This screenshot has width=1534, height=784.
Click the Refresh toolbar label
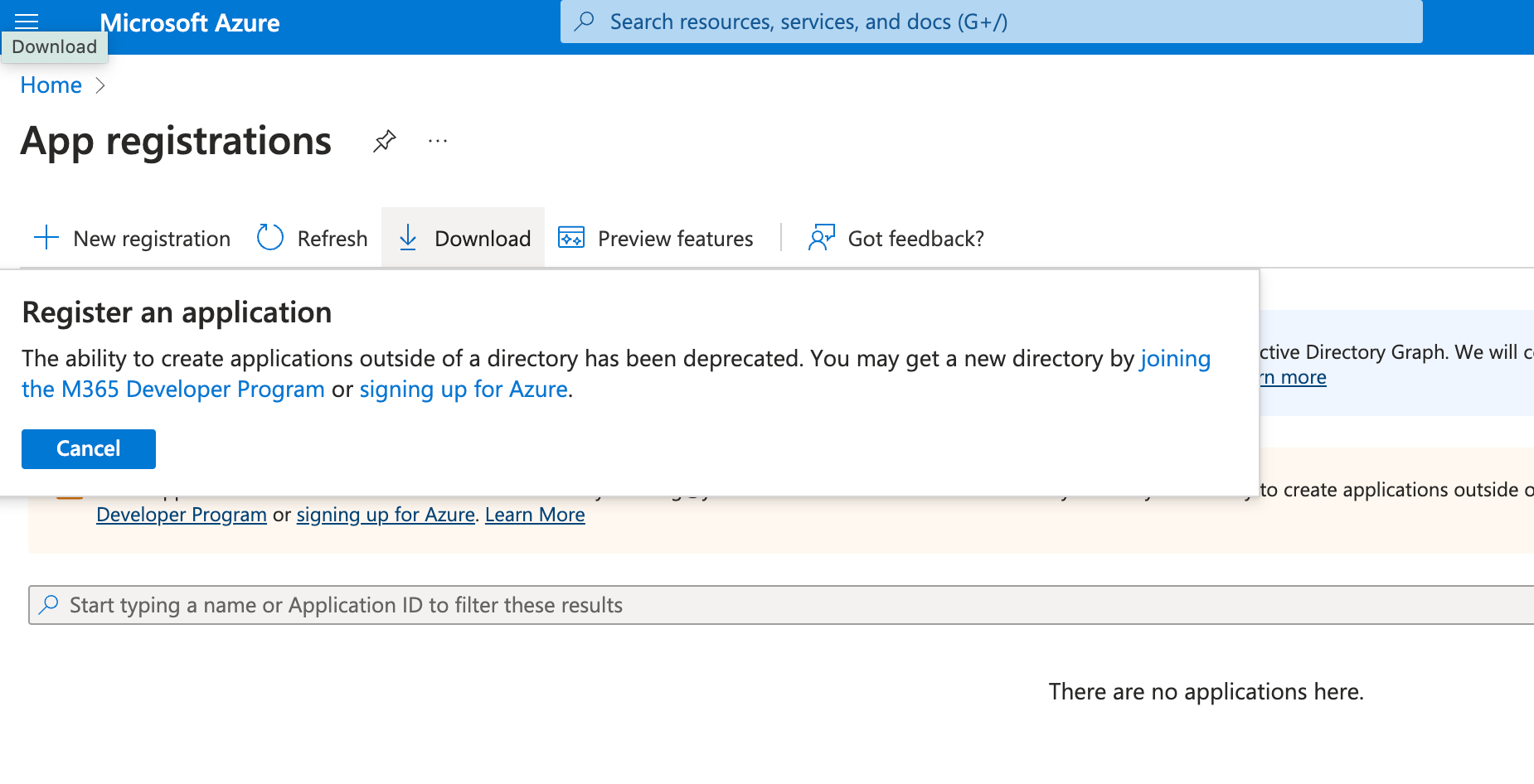333,239
